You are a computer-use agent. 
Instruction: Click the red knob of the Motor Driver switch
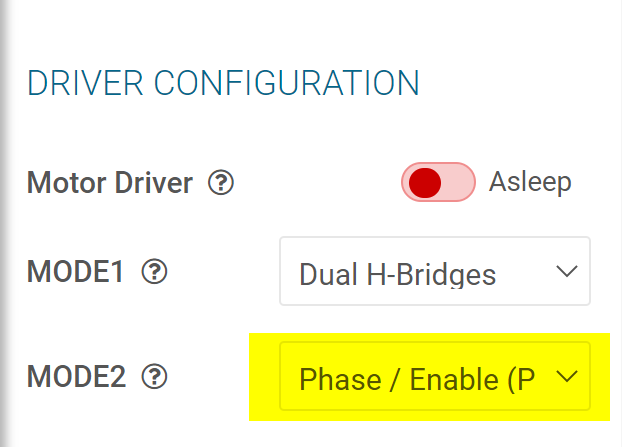(x=425, y=182)
